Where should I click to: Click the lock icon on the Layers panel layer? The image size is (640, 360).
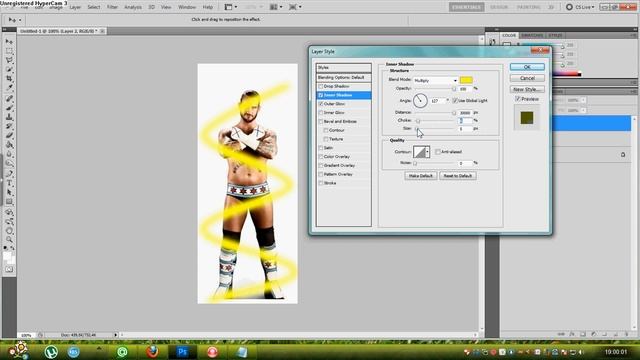click(623, 155)
